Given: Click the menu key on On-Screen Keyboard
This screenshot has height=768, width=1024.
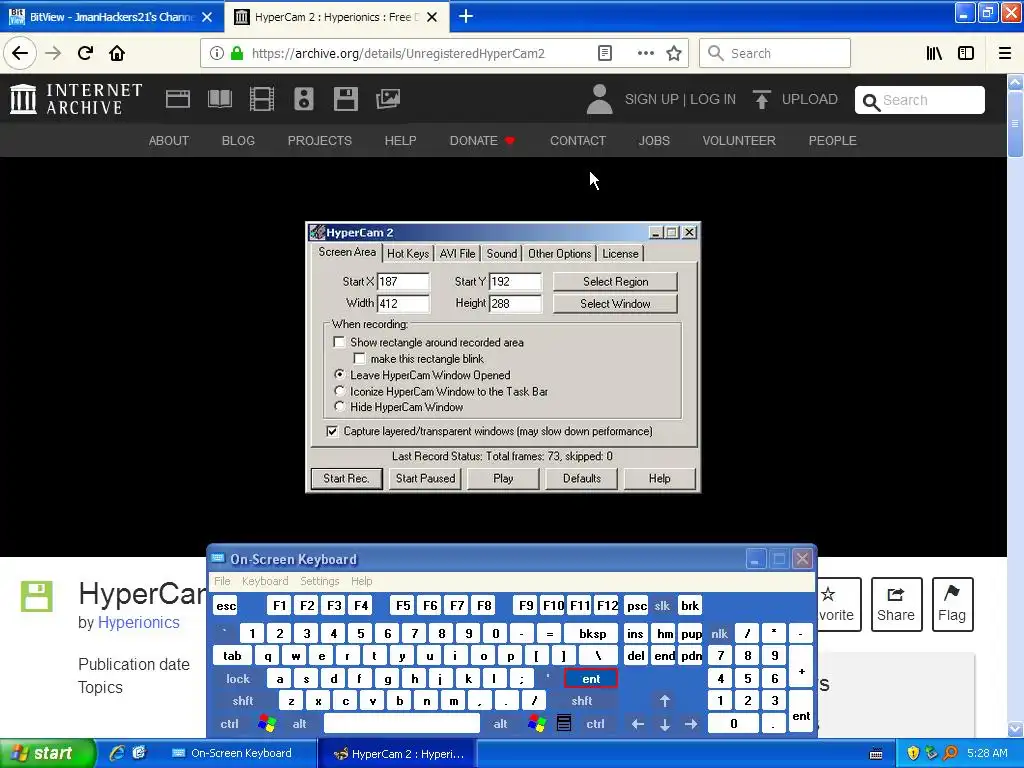Looking at the screenshot, I should [x=564, y=724].
